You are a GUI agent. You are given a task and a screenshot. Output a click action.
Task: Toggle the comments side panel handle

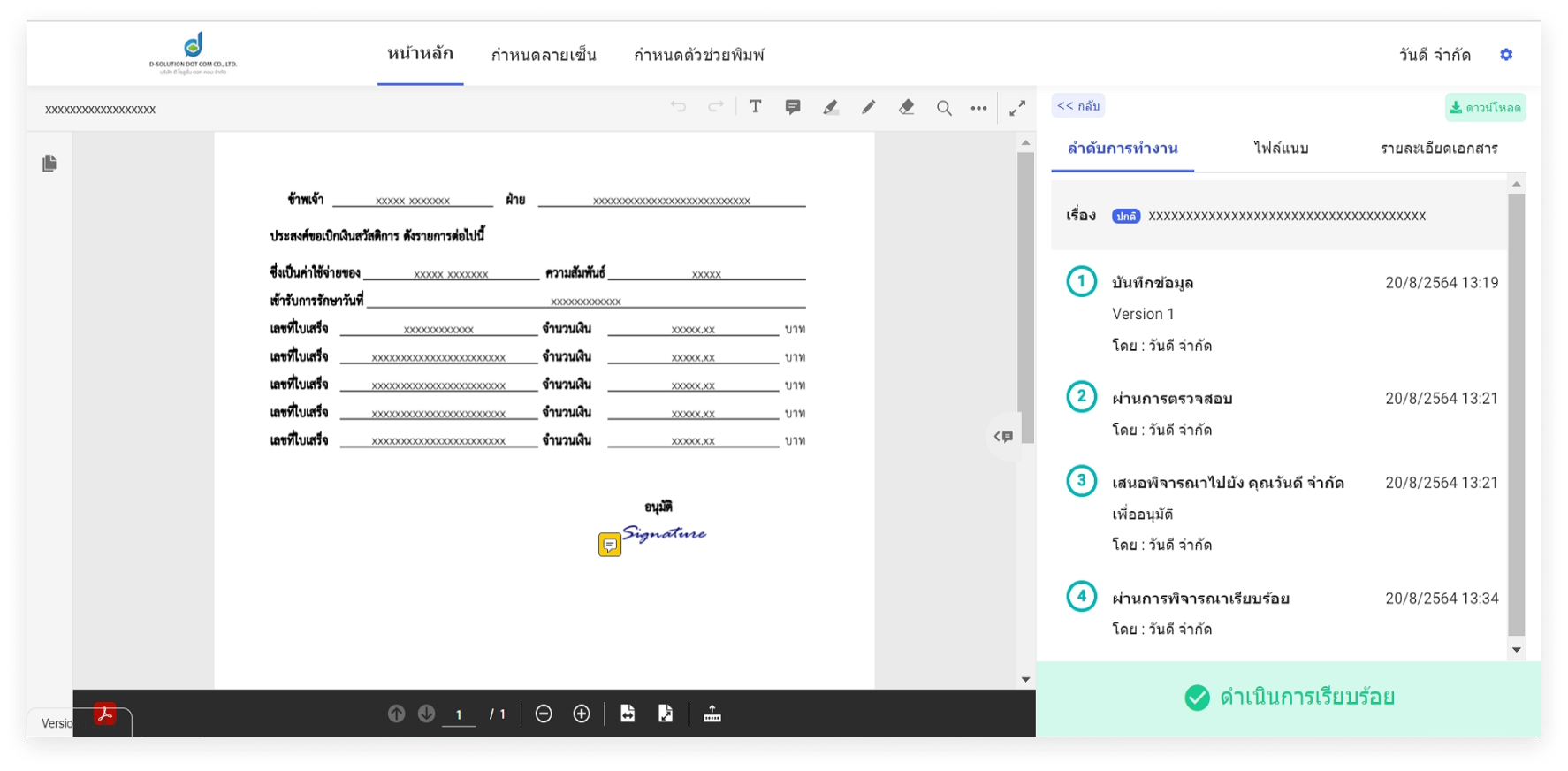click(1004, 436)
